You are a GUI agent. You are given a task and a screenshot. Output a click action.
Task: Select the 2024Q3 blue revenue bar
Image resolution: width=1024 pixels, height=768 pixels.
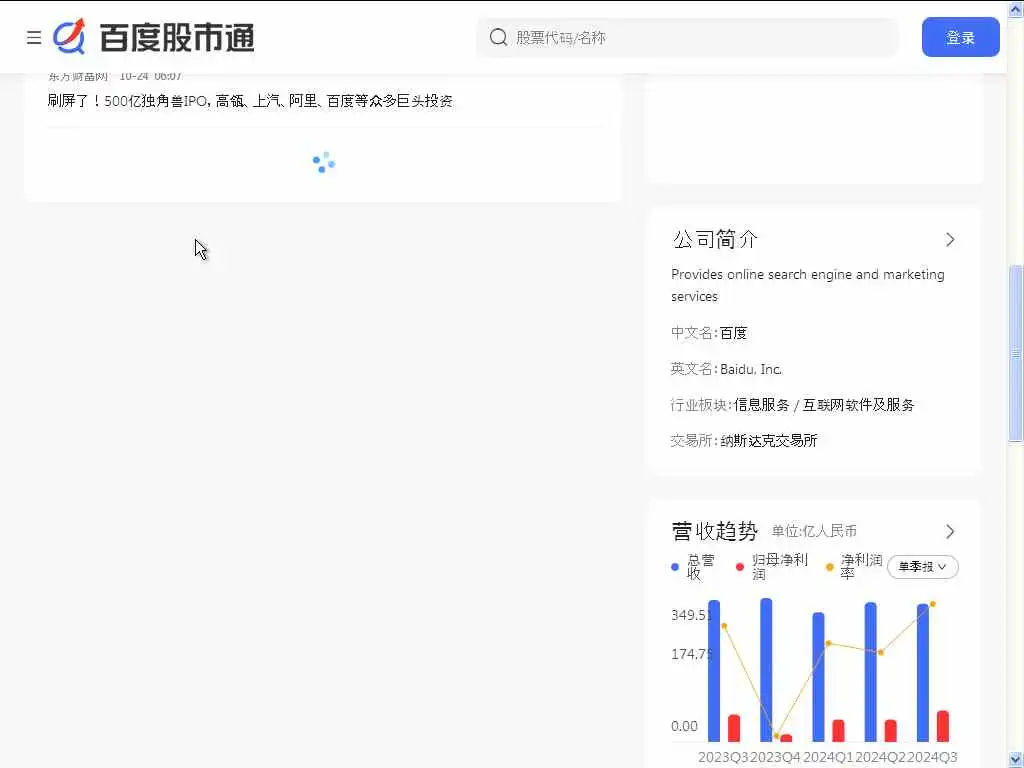(x=923, y=673)
